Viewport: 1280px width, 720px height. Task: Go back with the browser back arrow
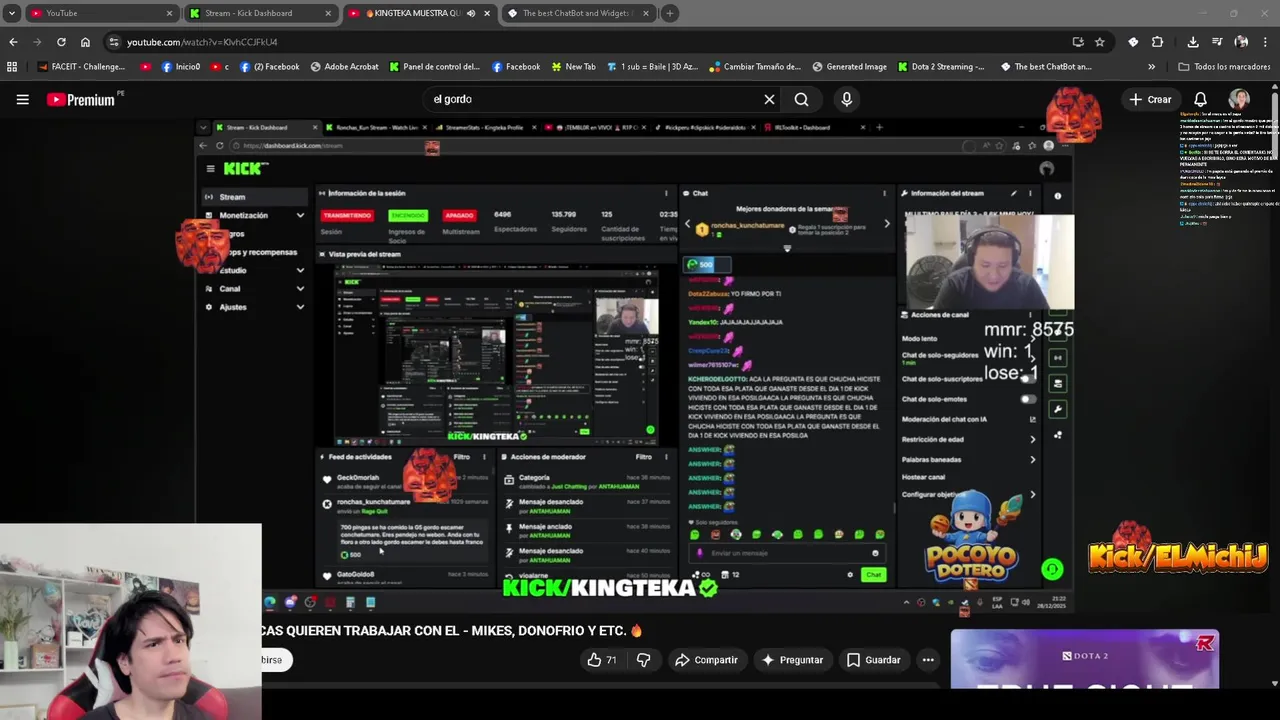coord(13,42)
